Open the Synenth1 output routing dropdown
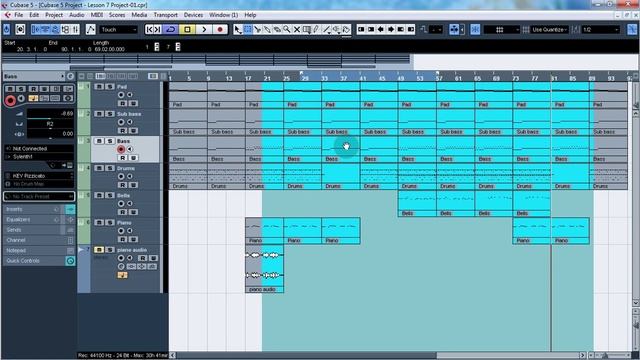 tap(39, 157)
